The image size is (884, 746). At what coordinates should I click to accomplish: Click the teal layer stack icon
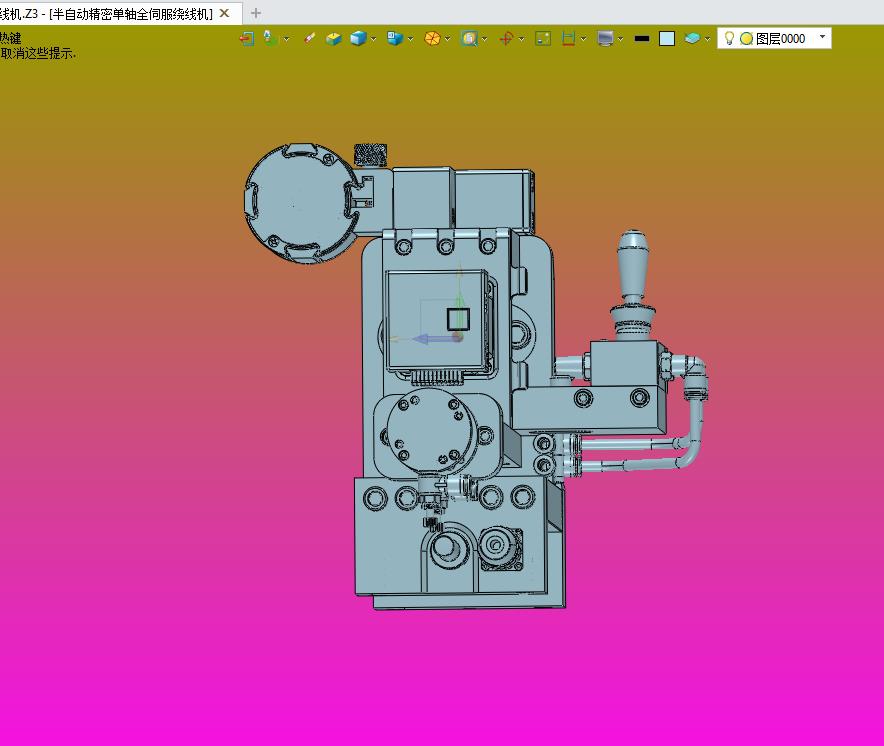point(692,38)
